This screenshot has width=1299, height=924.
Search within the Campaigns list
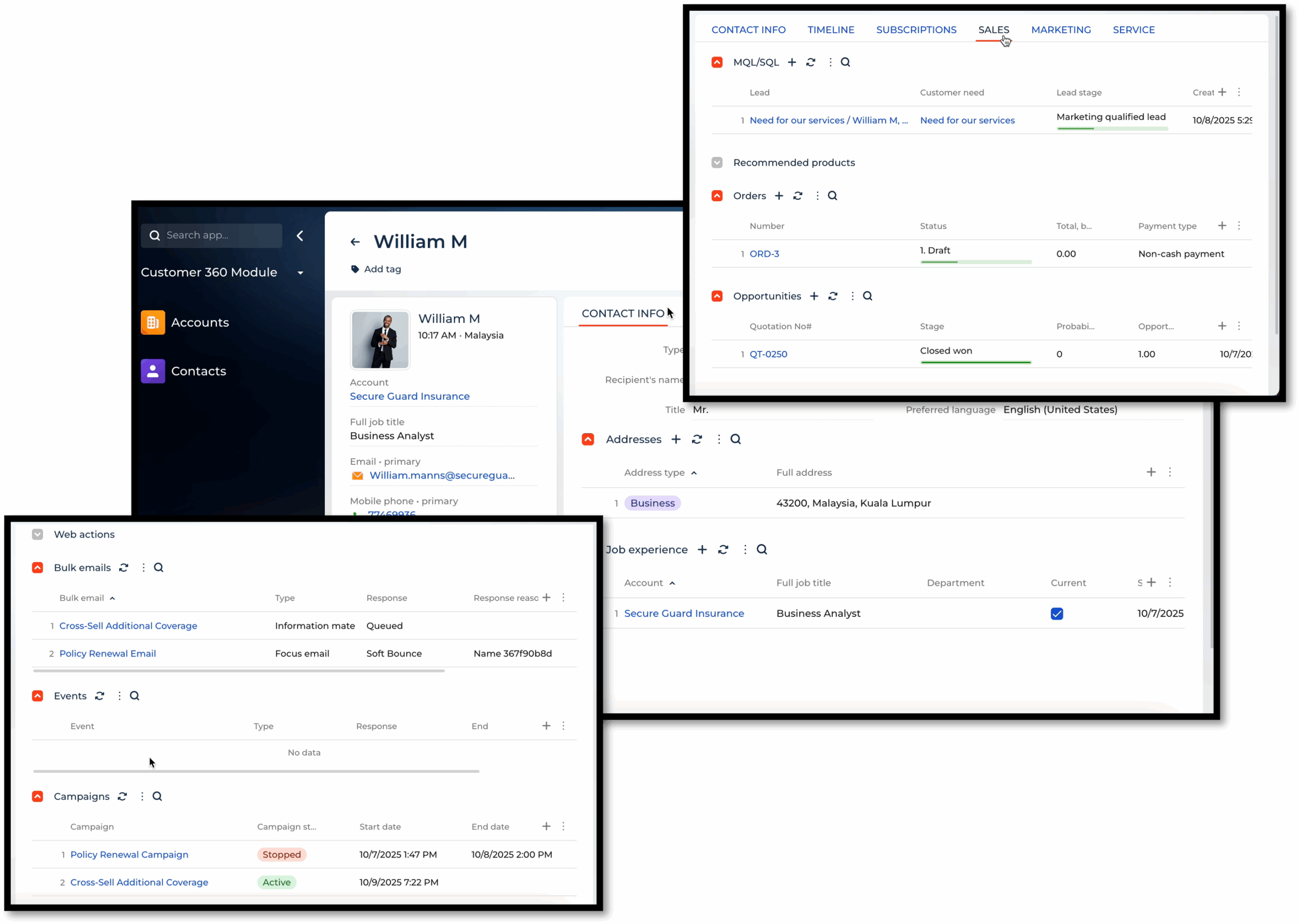click(157, 797)
